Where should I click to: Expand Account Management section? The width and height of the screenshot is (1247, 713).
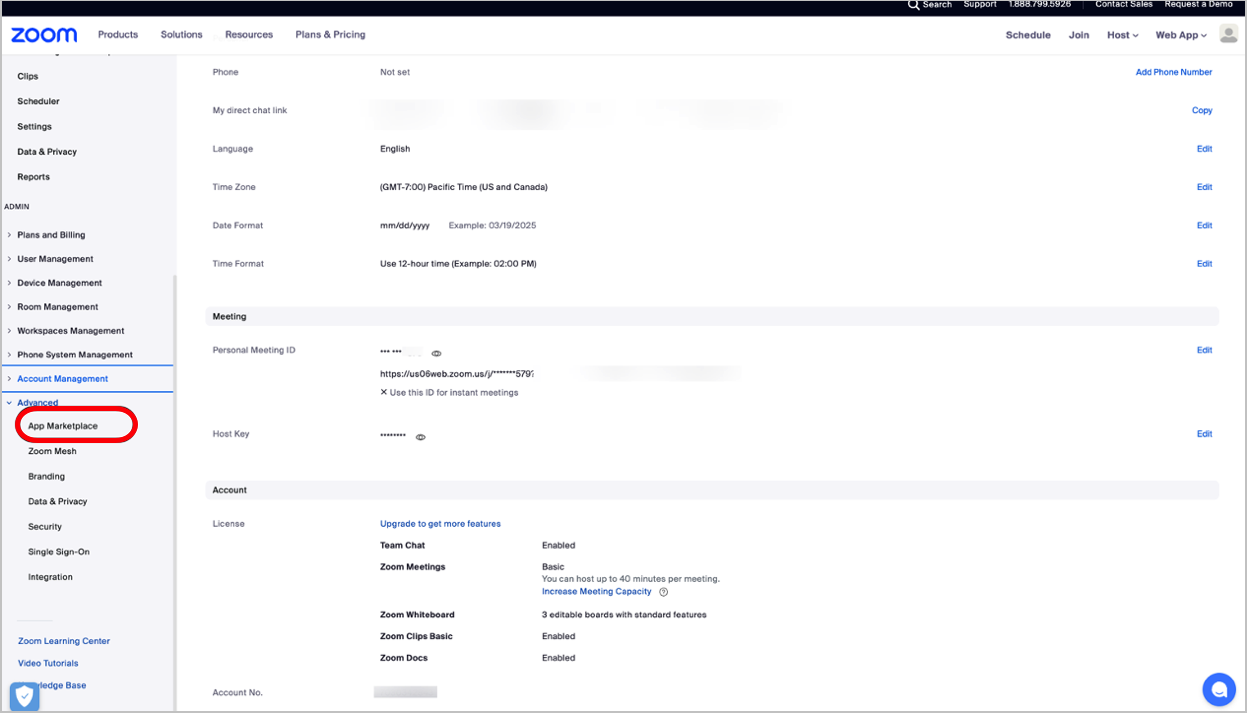62,379
